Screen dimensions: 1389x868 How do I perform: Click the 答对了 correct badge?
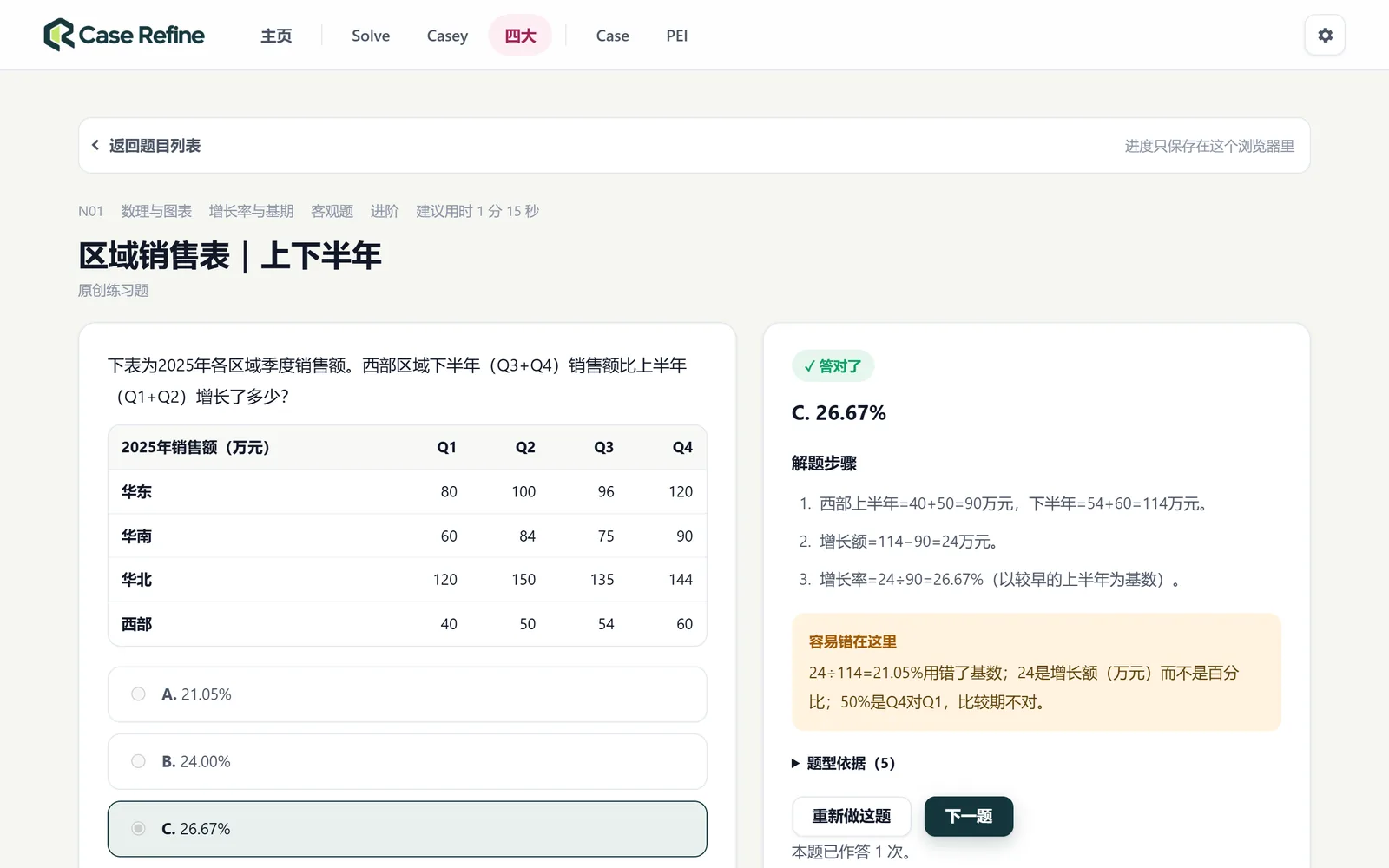coord(833,366)
